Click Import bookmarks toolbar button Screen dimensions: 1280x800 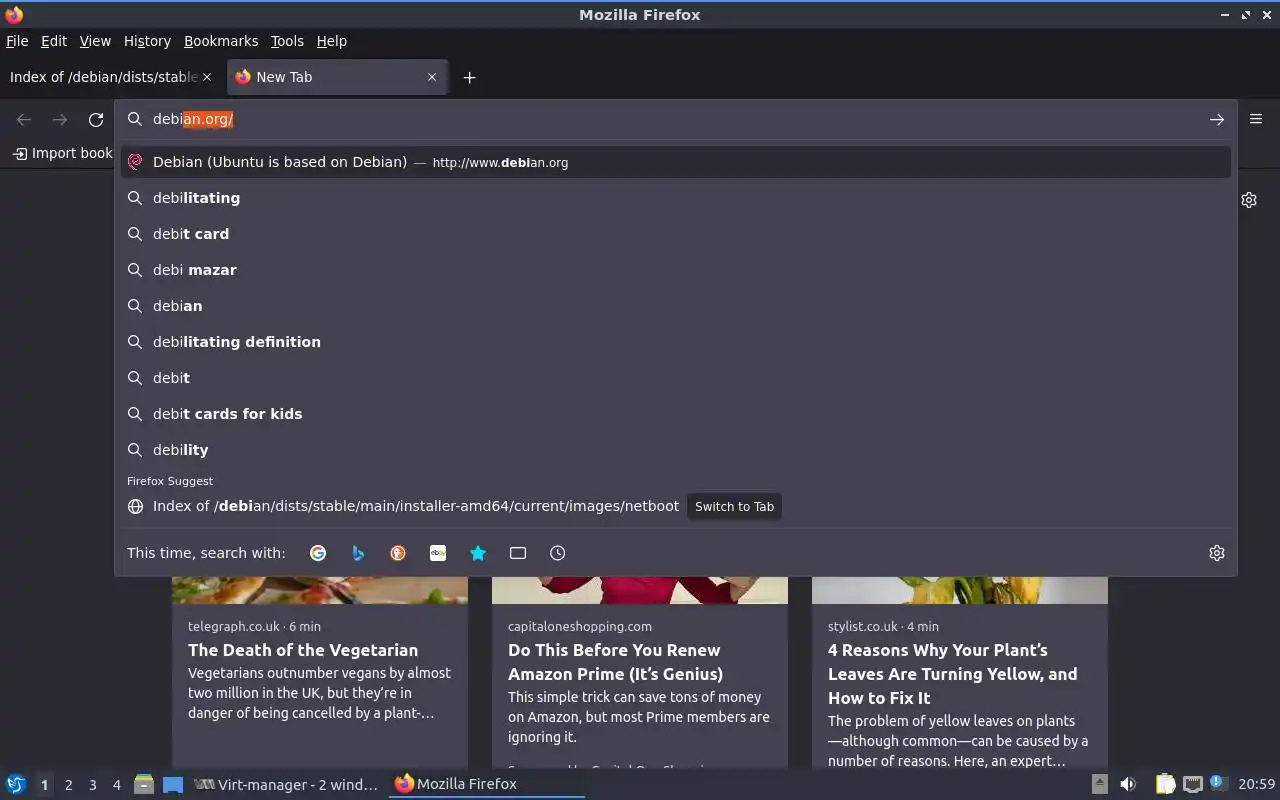pos(63,153)
